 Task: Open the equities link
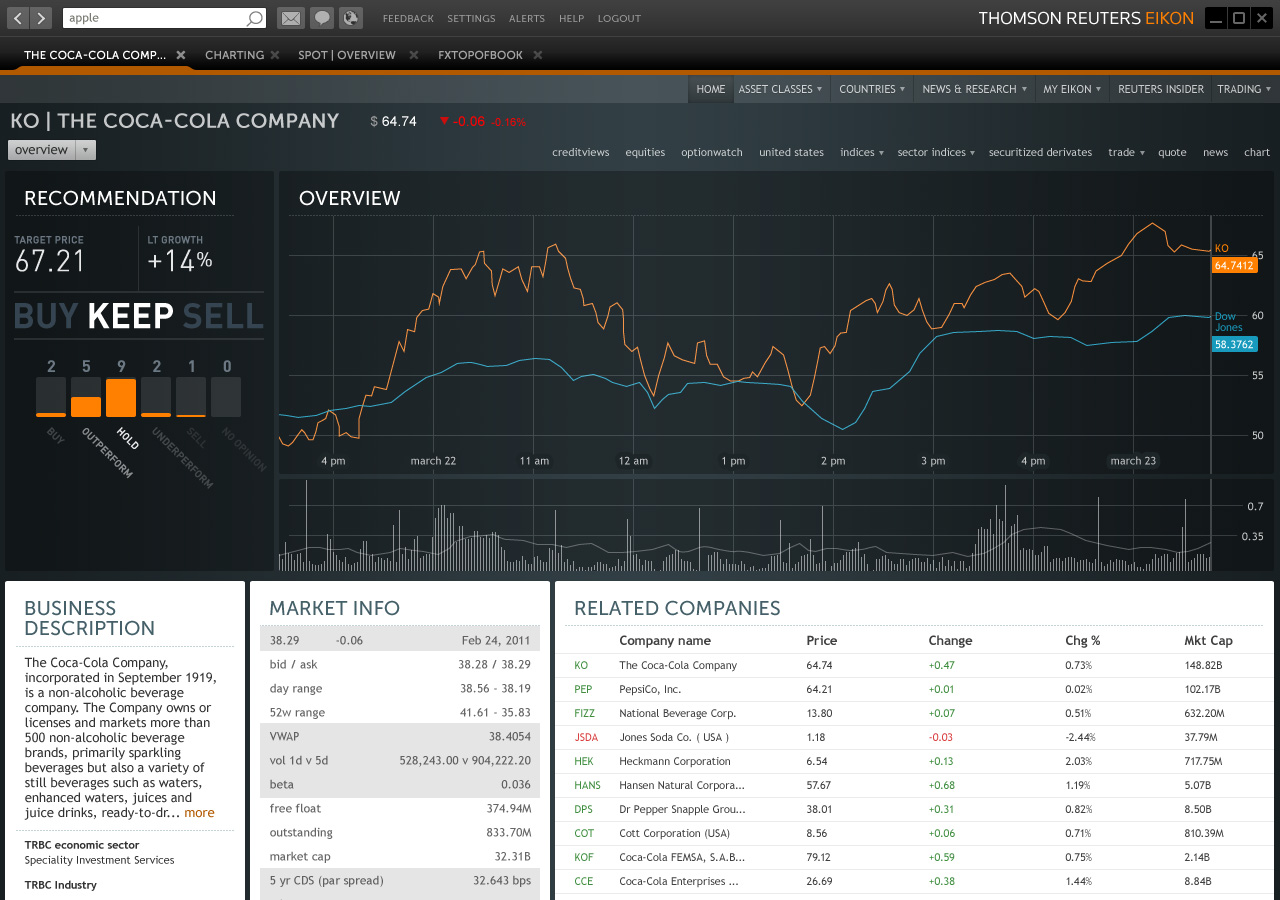tap(645, 152)
